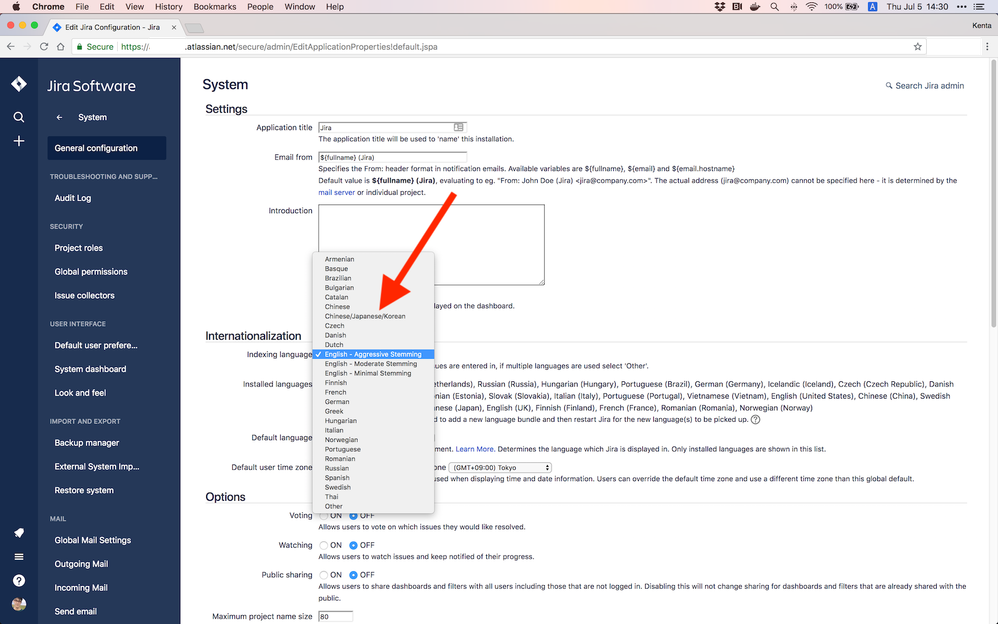This screenshot has height=624, width=998.
Task: Close the Edit Jira Configuration tab
Action: (174, 27)
